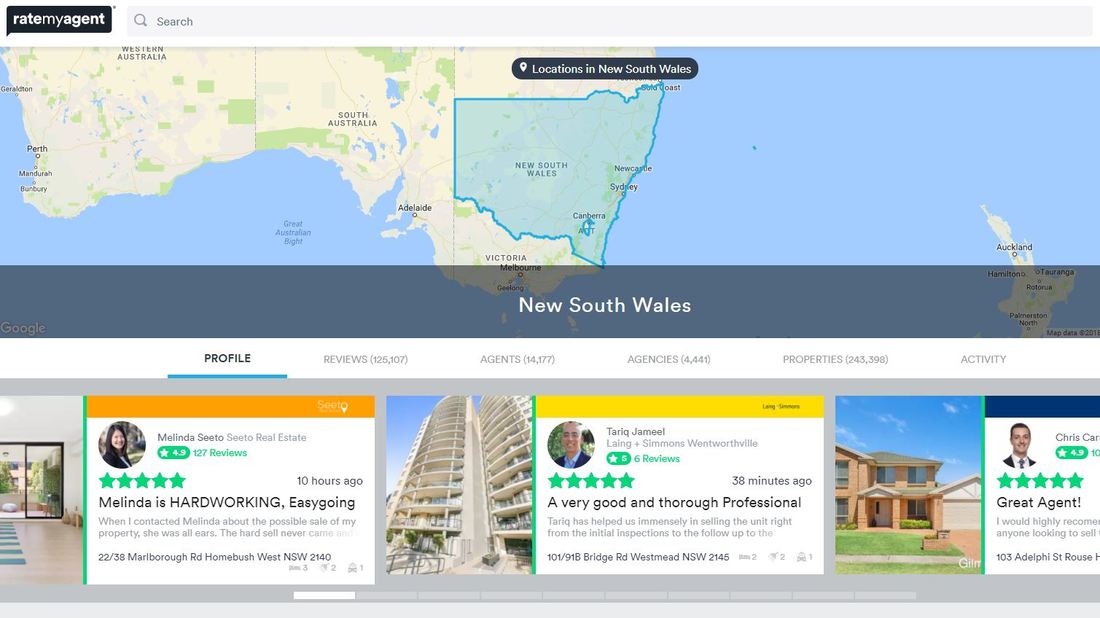Click the address 101/91B Bridge Rd Westmead

coord(638,557)
